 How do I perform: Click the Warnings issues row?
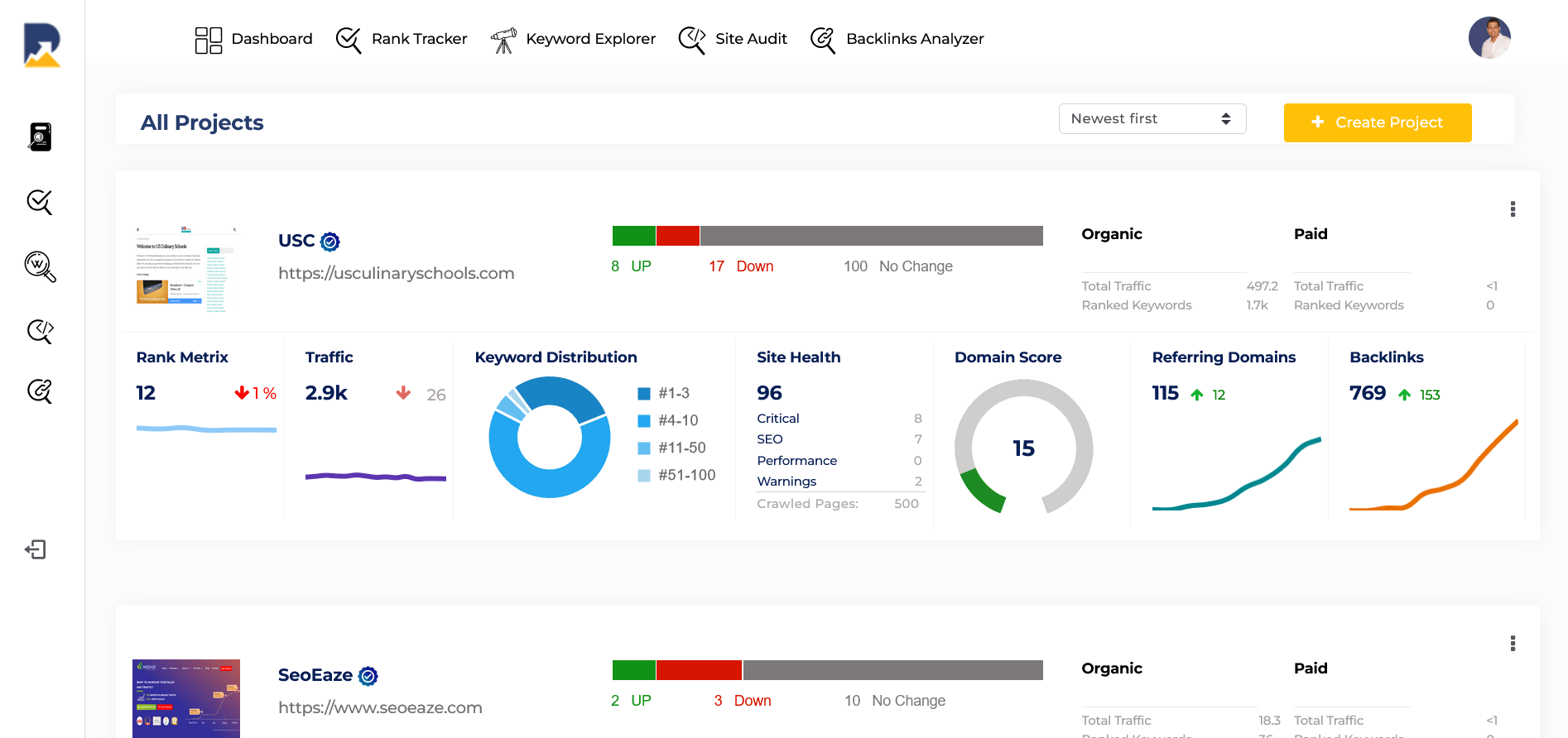pyautogui.click(x=839, y=482)
